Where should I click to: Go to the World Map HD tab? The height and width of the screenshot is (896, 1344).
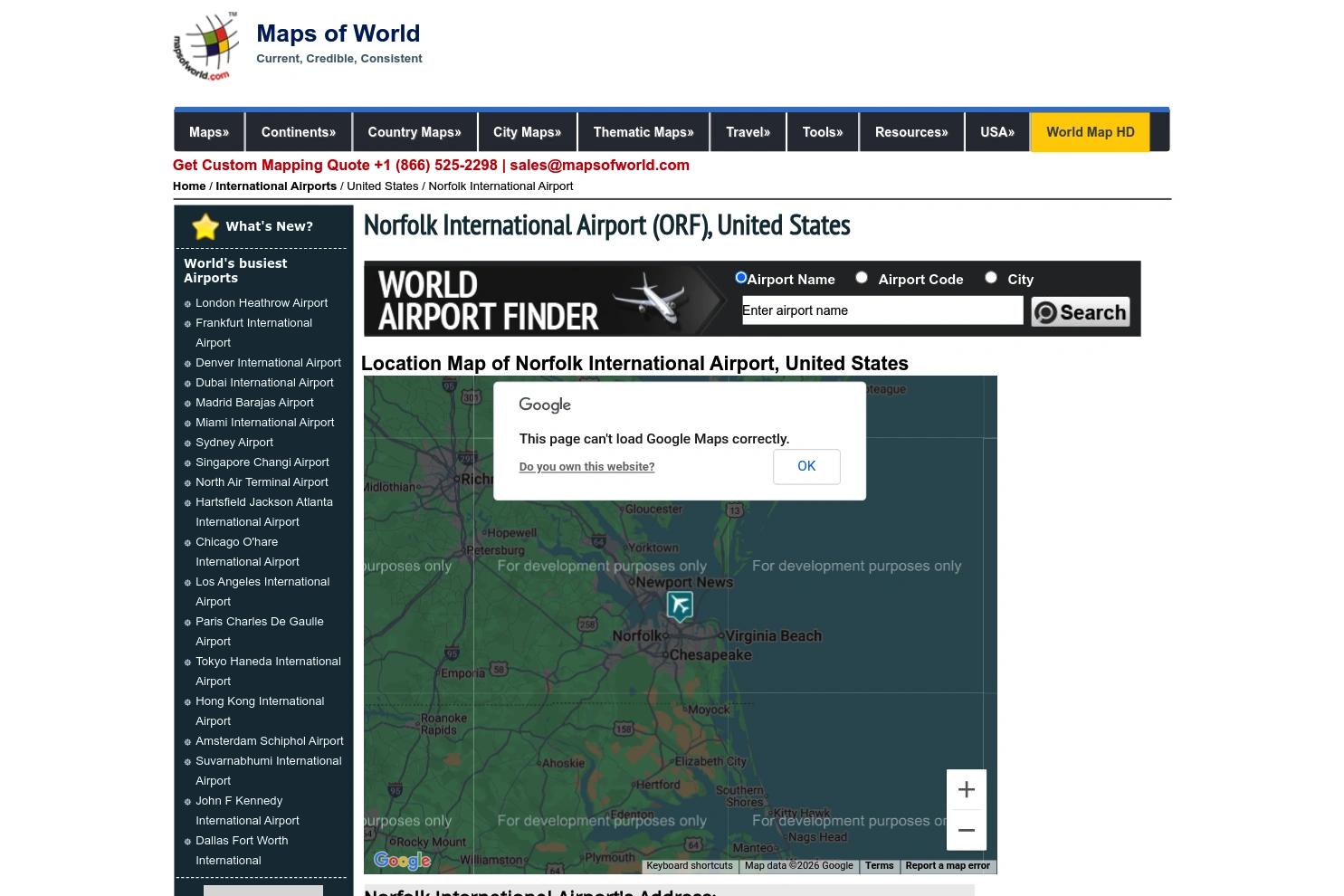click(1091, 132)
